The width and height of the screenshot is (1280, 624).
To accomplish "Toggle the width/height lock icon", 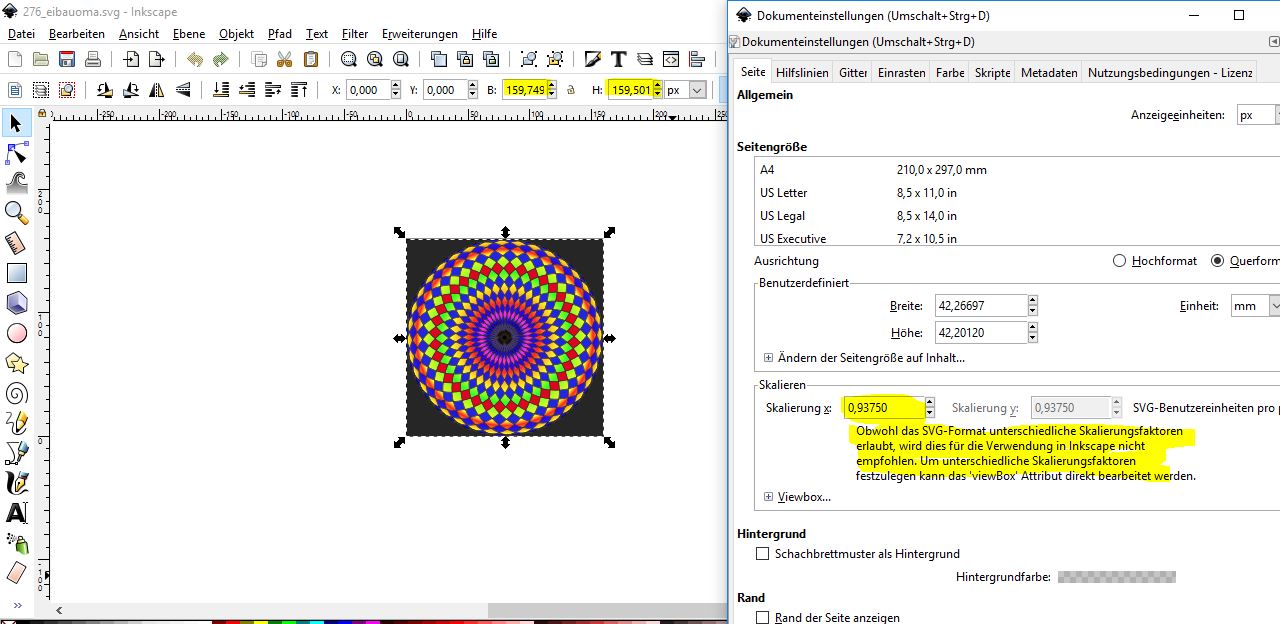I will pos(571,90).
